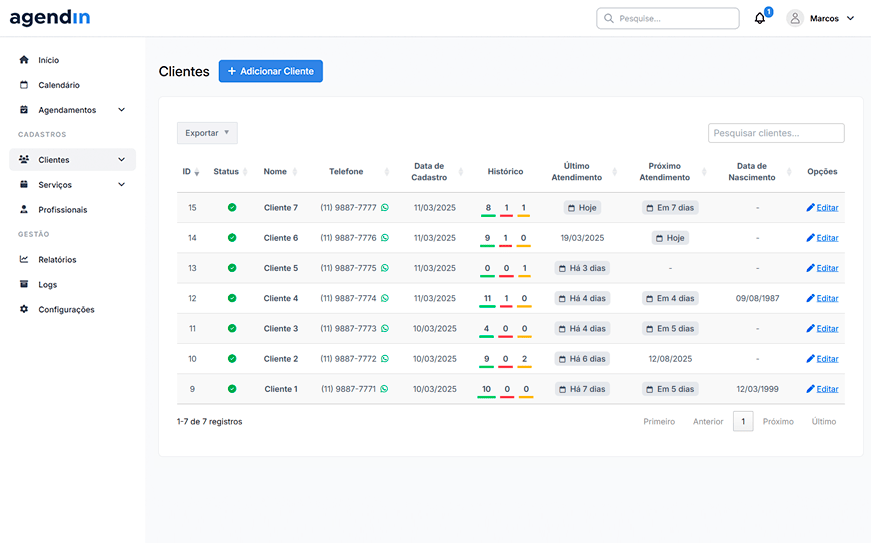The height and width of the screenshot is (543, 871).
Task: Go to the Próximo page
Action: point(778,421)
